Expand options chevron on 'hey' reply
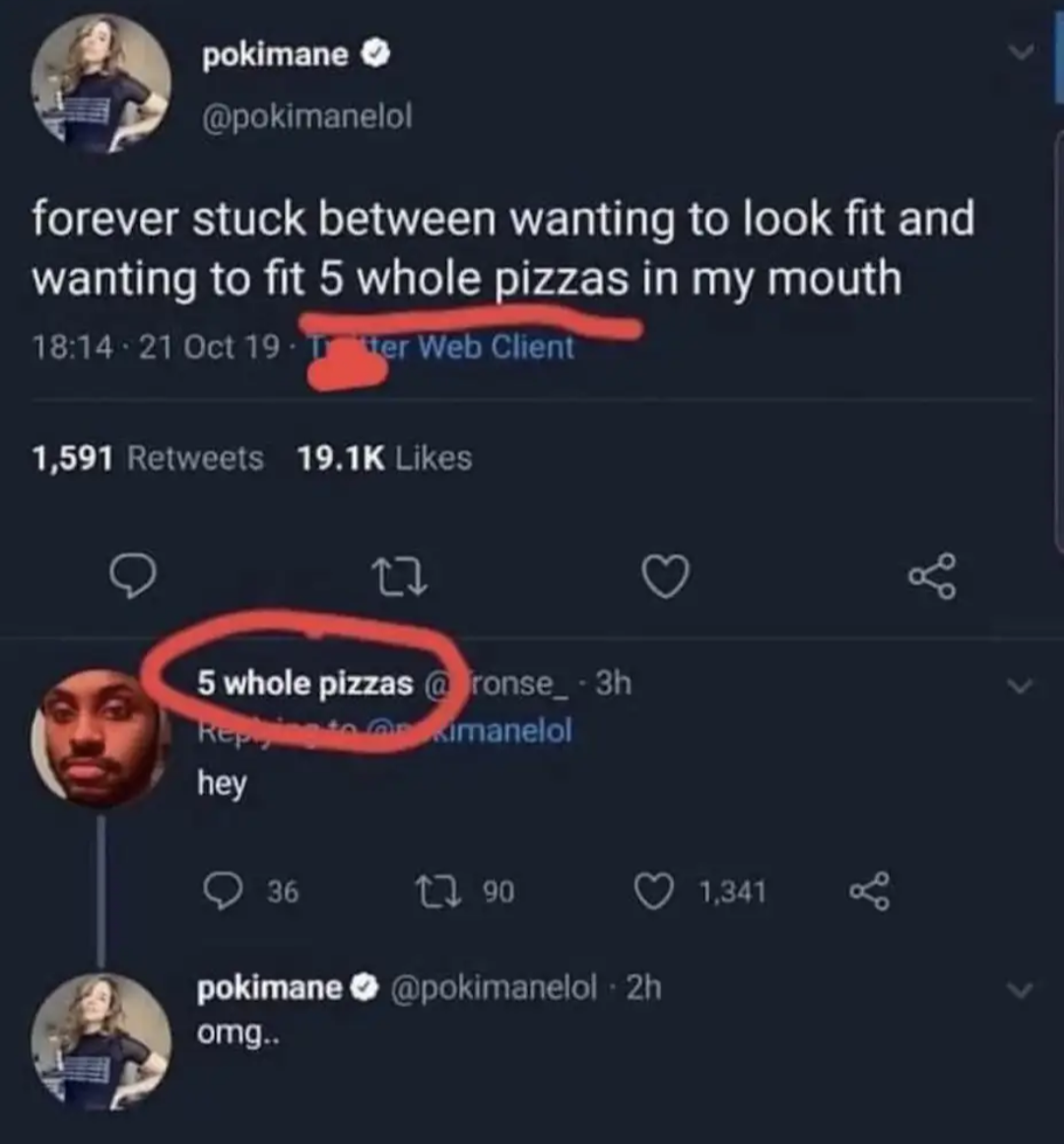The image size is (1064, 1144). pyautogui.click(x=1021, y=686)
